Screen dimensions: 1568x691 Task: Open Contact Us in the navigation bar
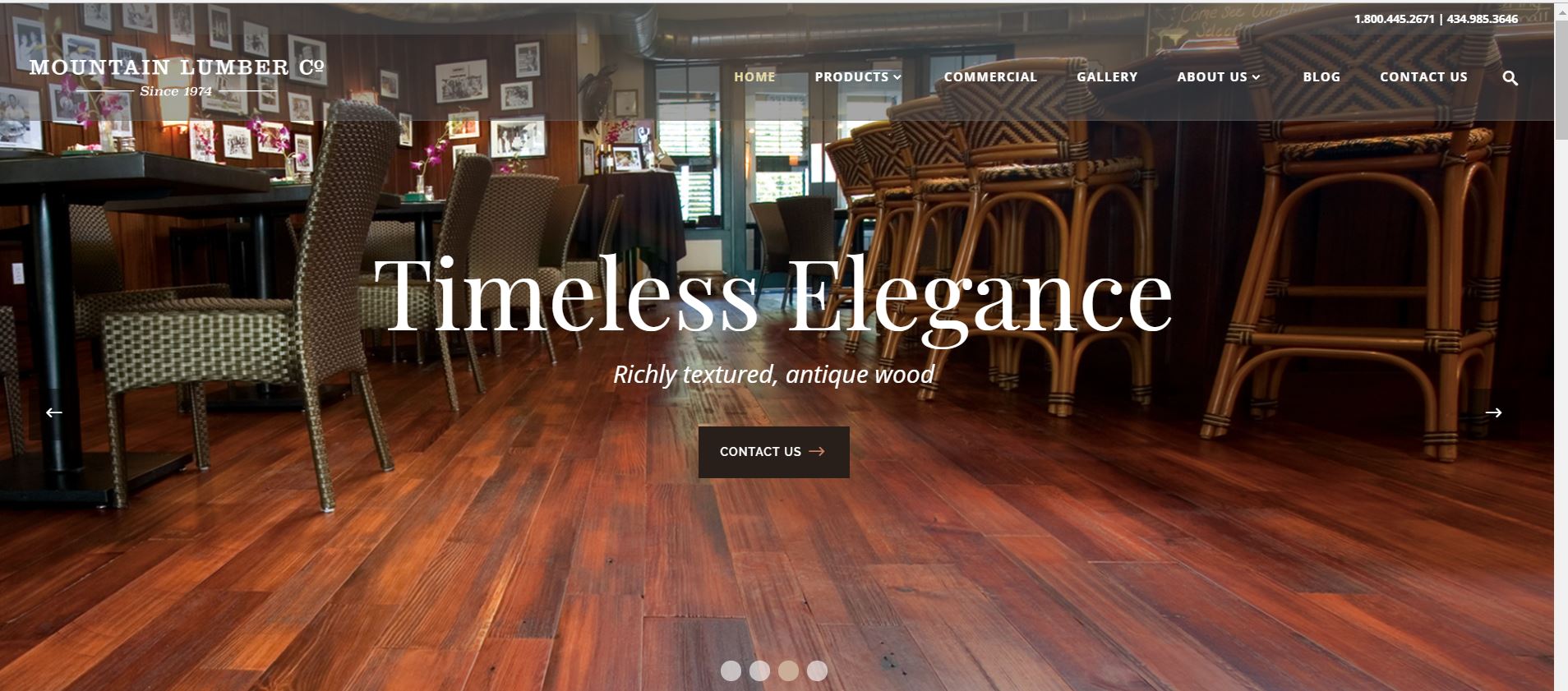(x=1423, y=76)
